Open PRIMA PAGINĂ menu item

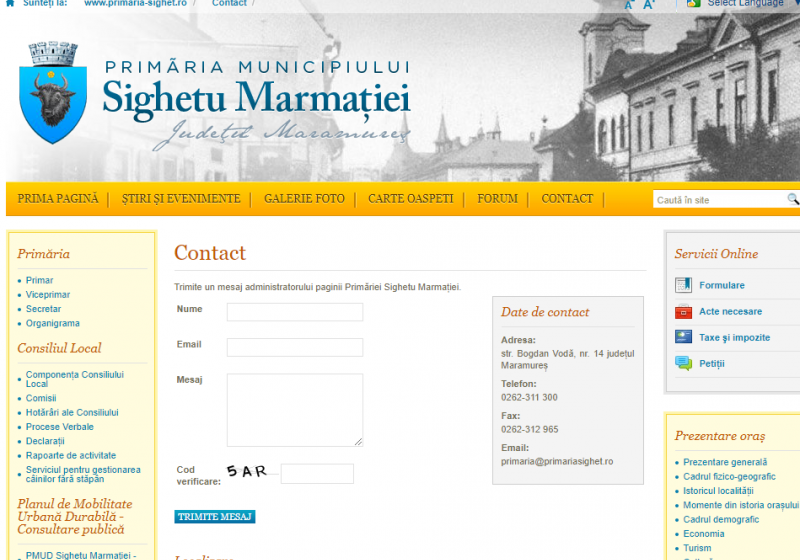pyautogui.click(x=58, y=198)
